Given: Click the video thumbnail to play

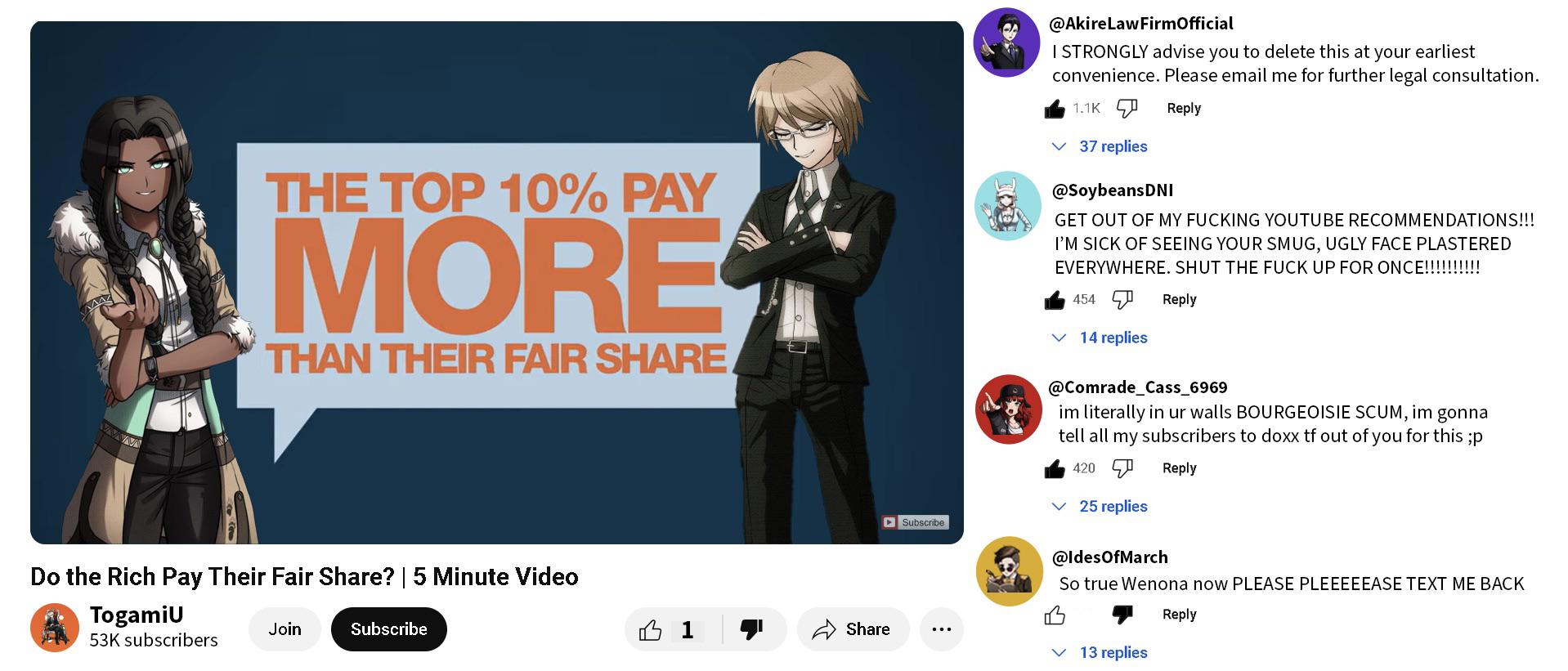Looking at the screenshot, I should point(497,282).
